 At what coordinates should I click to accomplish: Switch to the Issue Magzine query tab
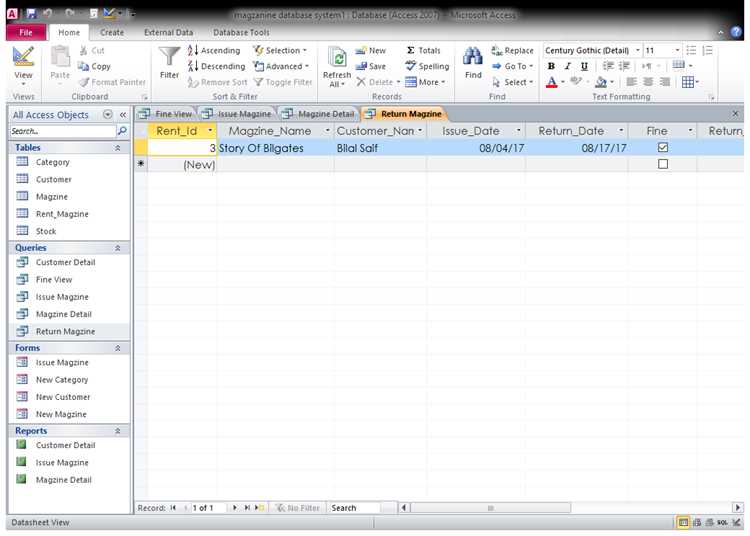[237, 114]
